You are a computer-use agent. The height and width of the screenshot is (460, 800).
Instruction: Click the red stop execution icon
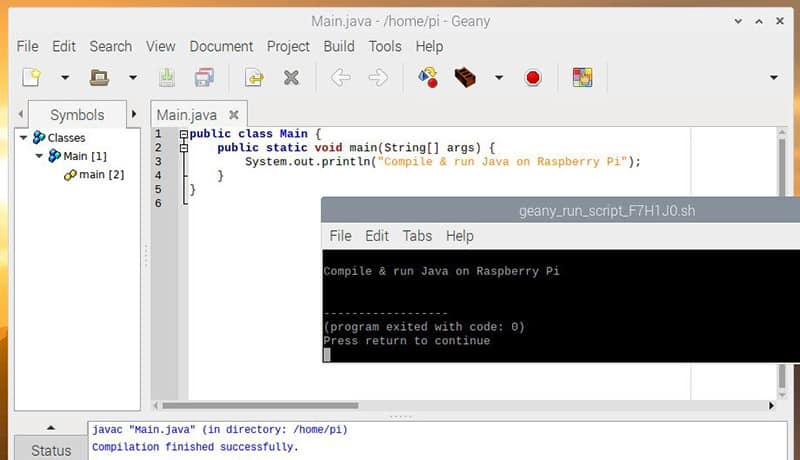click(x=532, y=77)
